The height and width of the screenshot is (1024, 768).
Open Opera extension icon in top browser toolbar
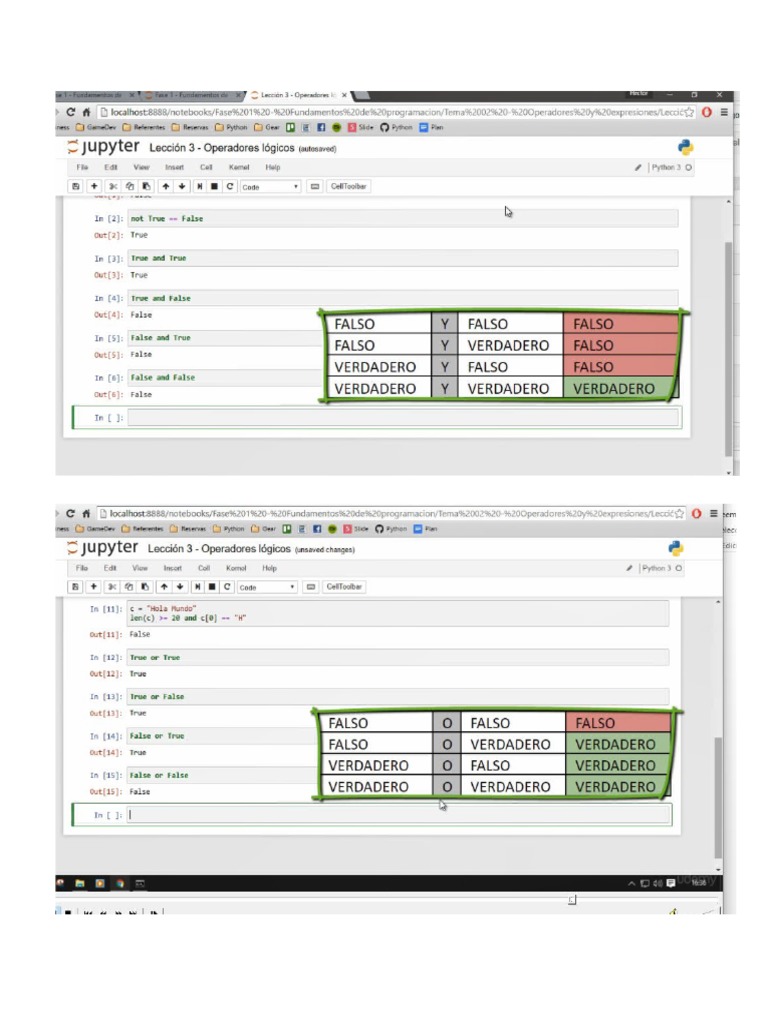tap(707, 112)
